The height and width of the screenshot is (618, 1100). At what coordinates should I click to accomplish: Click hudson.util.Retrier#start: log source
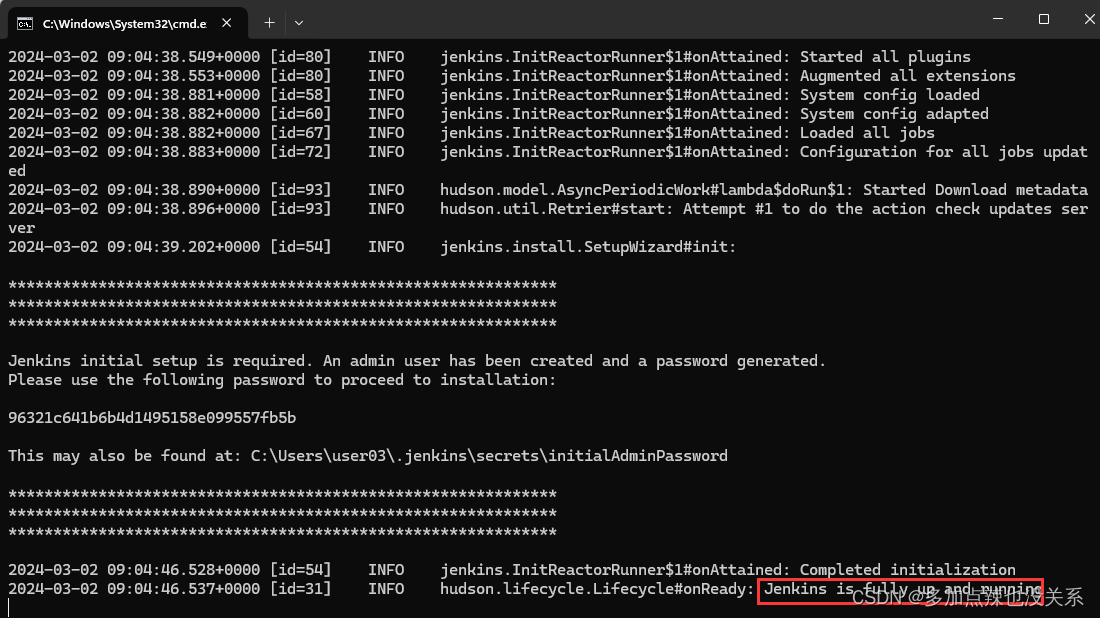[557, 209]
